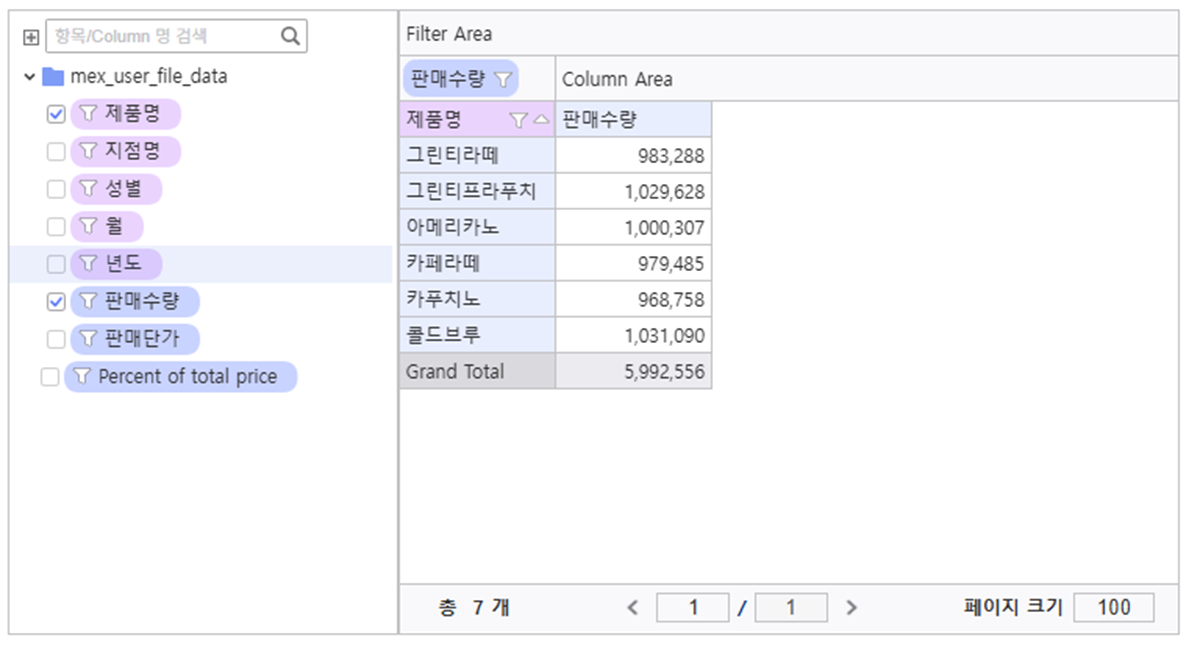Click filter icon in 제품명 row header
1200x649 pixels.
(518, 120)
